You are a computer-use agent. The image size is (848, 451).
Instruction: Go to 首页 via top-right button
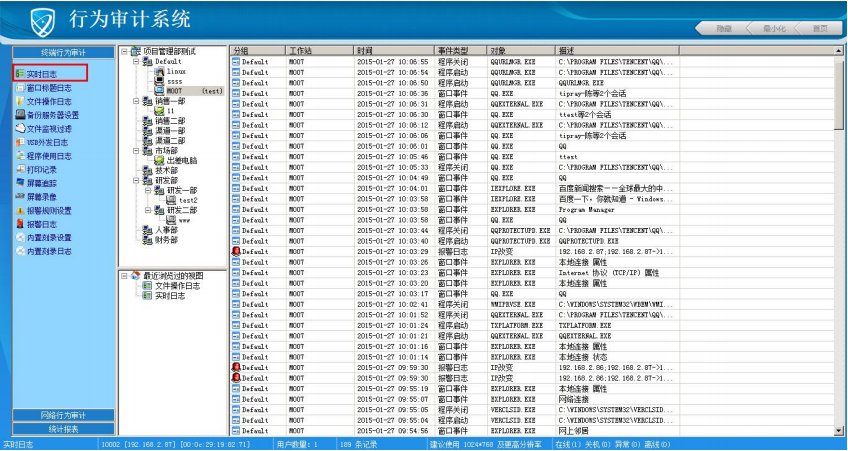pos(819,28)
